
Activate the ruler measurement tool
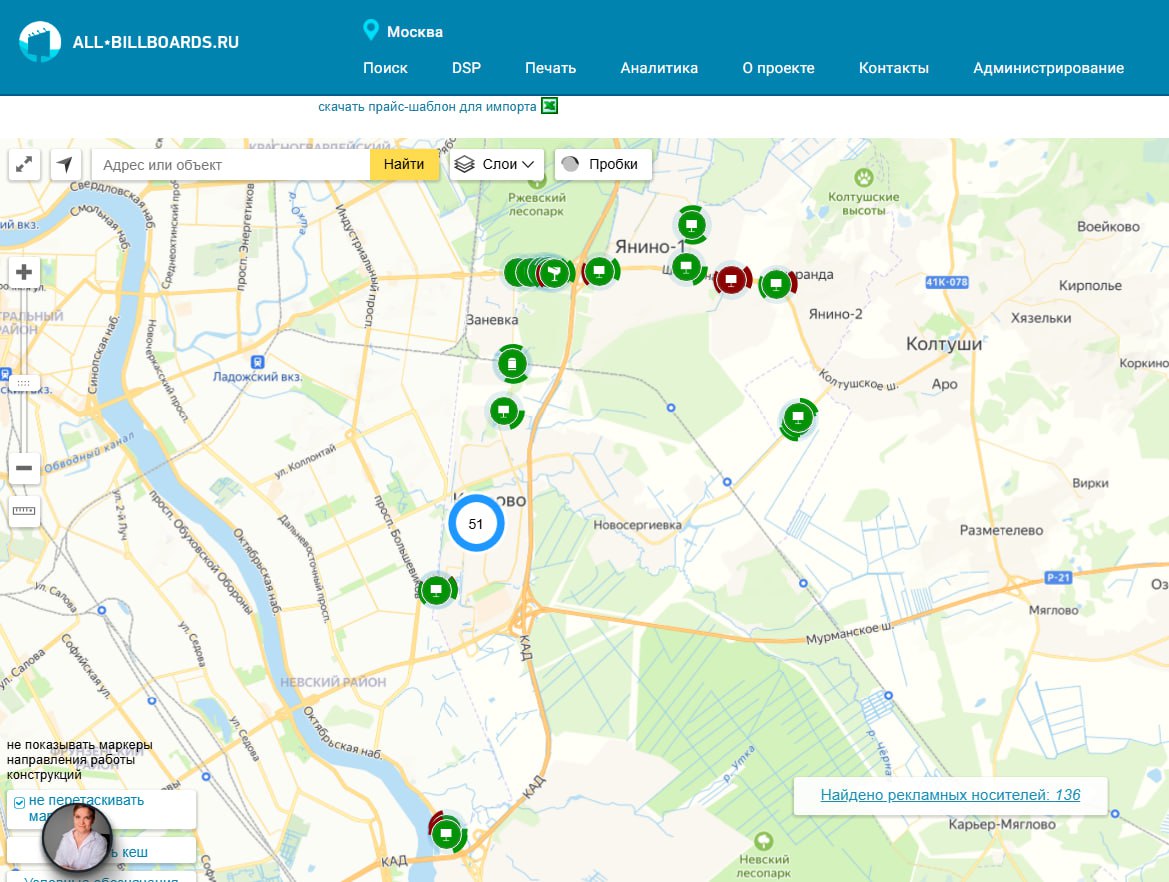click(x=24, y=511)
